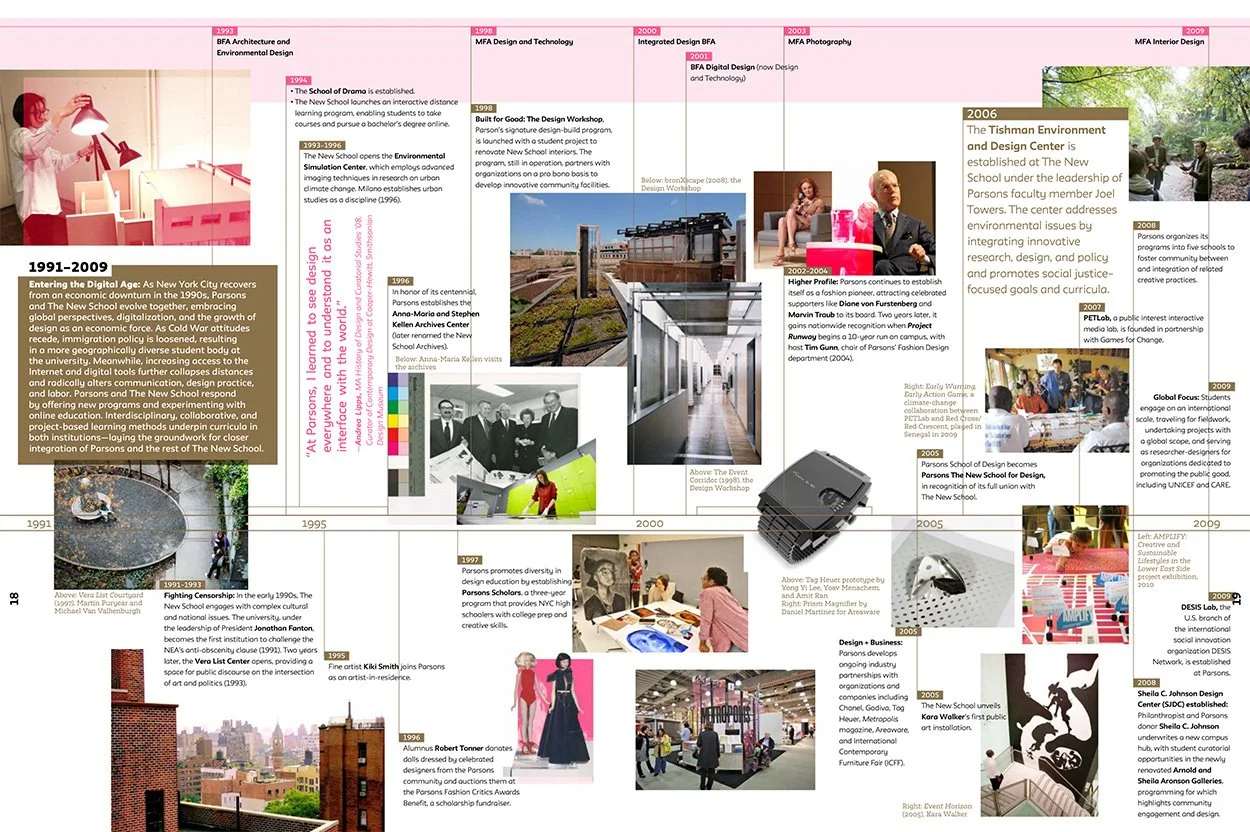1250x832 pixels.
Task: Click the 1993 tag above BFA Architecture
Action: [x=227, y=32]
